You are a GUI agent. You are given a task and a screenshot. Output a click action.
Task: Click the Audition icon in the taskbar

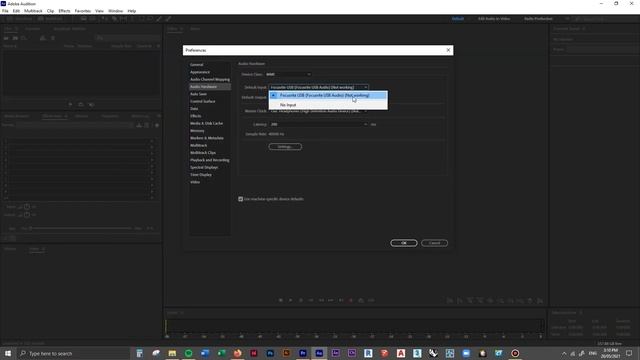pyautogui.click(x=319, y=353)
